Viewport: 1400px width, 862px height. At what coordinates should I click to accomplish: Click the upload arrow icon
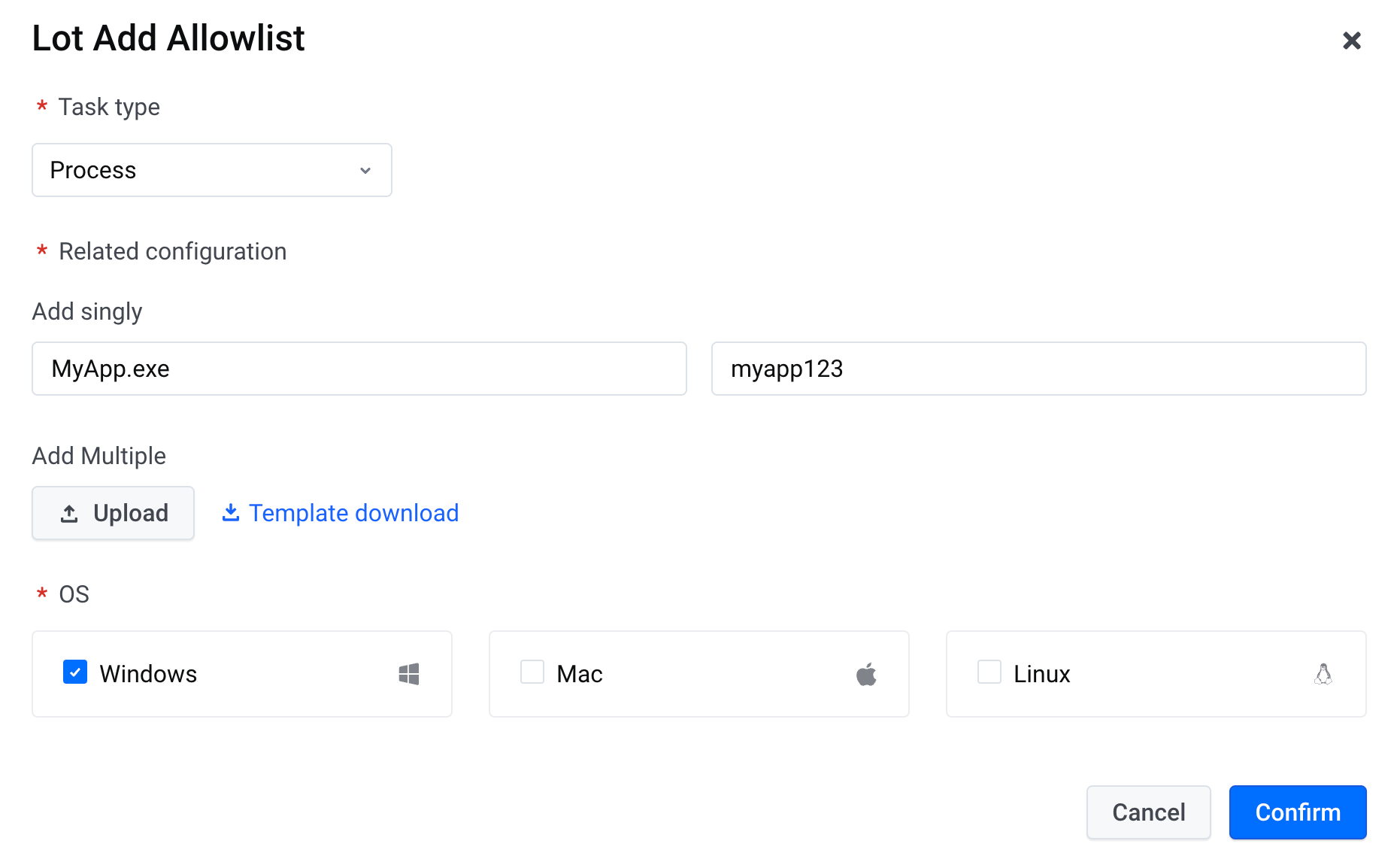click(69, 514)
